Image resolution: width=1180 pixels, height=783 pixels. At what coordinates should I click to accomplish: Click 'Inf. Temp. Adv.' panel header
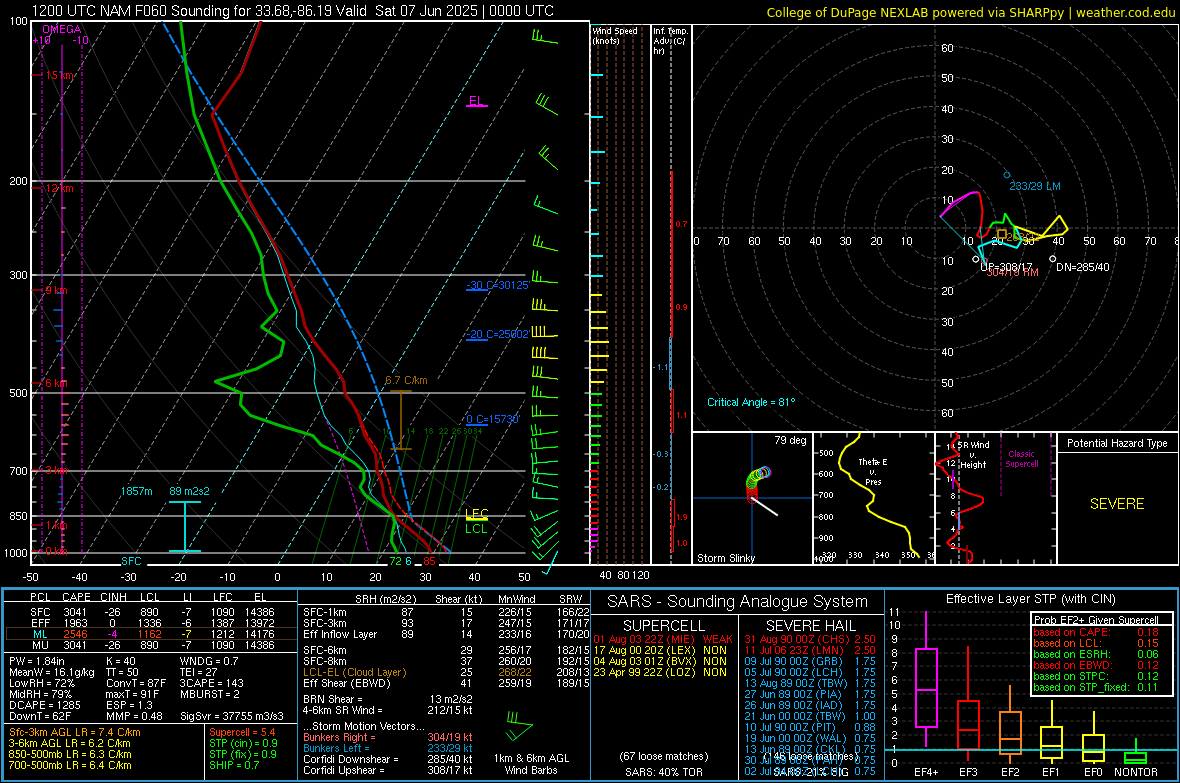(x=670, y=41)
